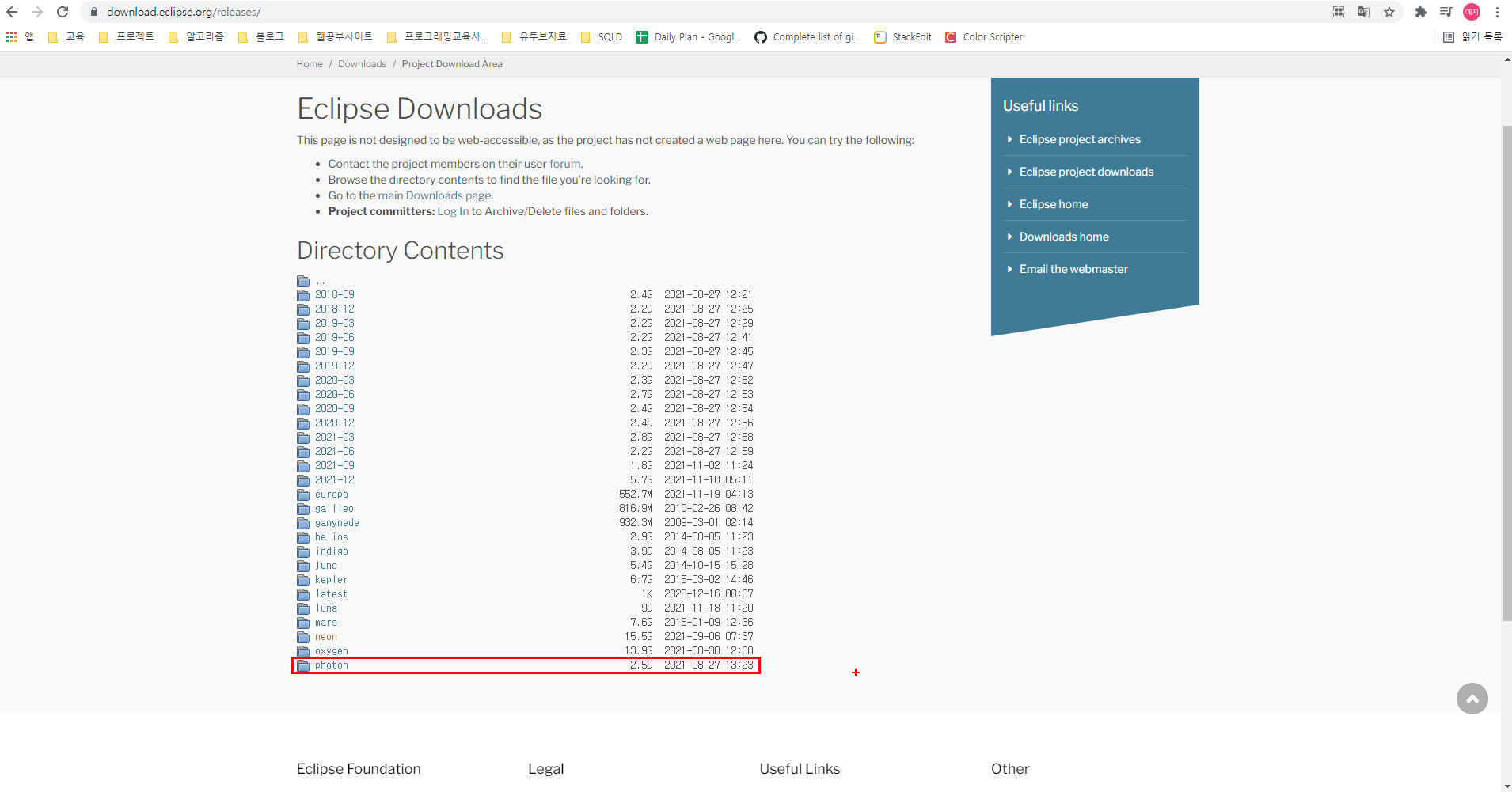
Task: Open the Extensions puzzle-piece icon
Action: tap(1421, 12)
